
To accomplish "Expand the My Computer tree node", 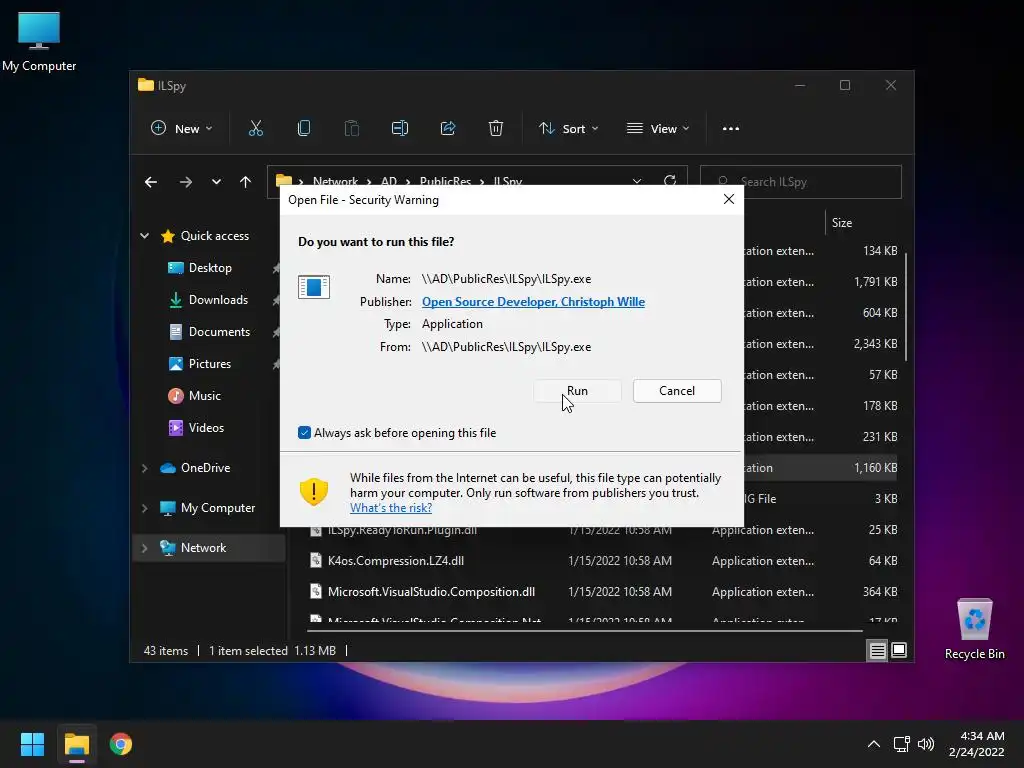I will tap(144, 507).
